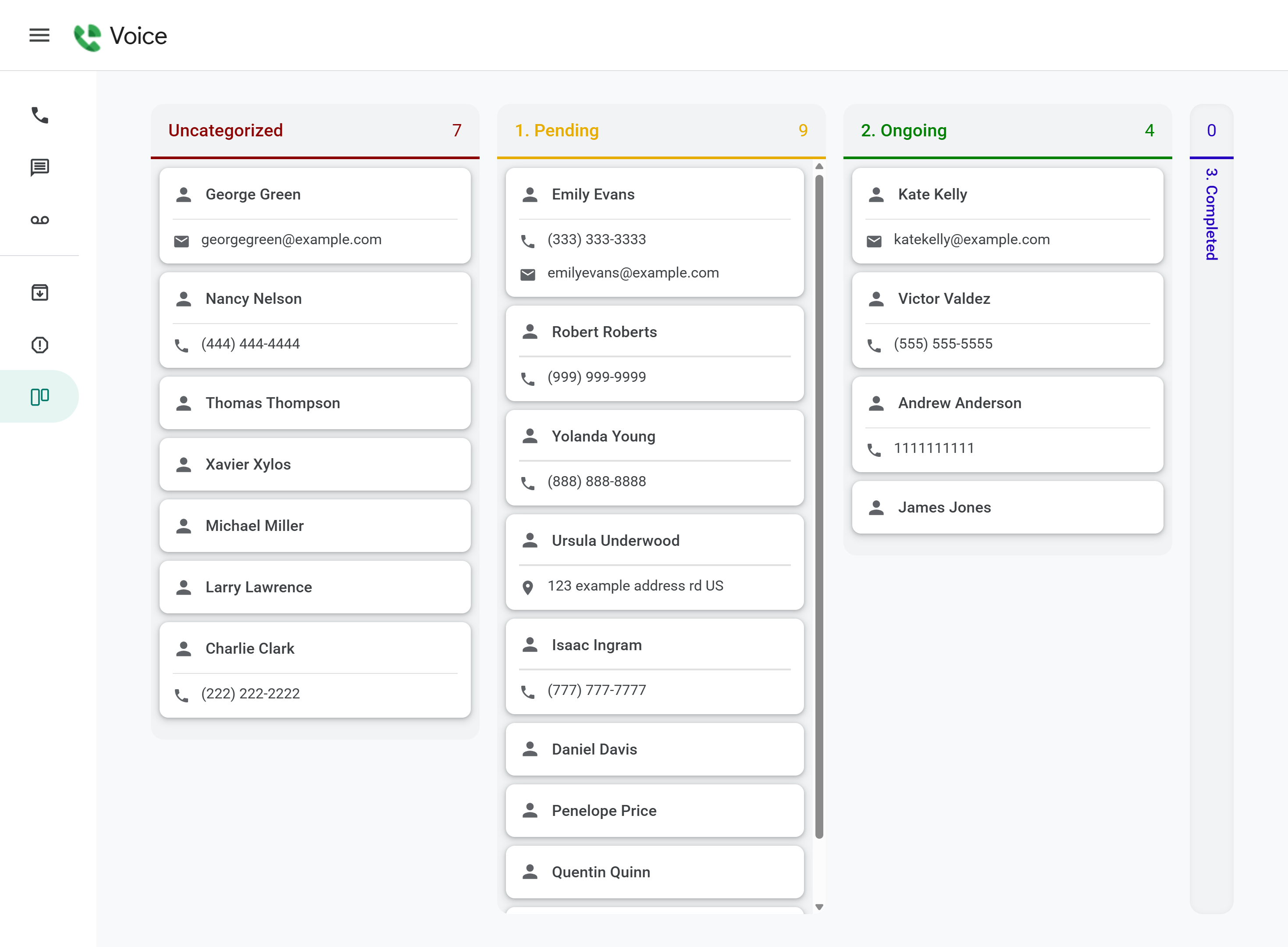Open the Calls section in sidebar
The height and width of the screenshot is (947, 1288).
(x=39, y=115)
